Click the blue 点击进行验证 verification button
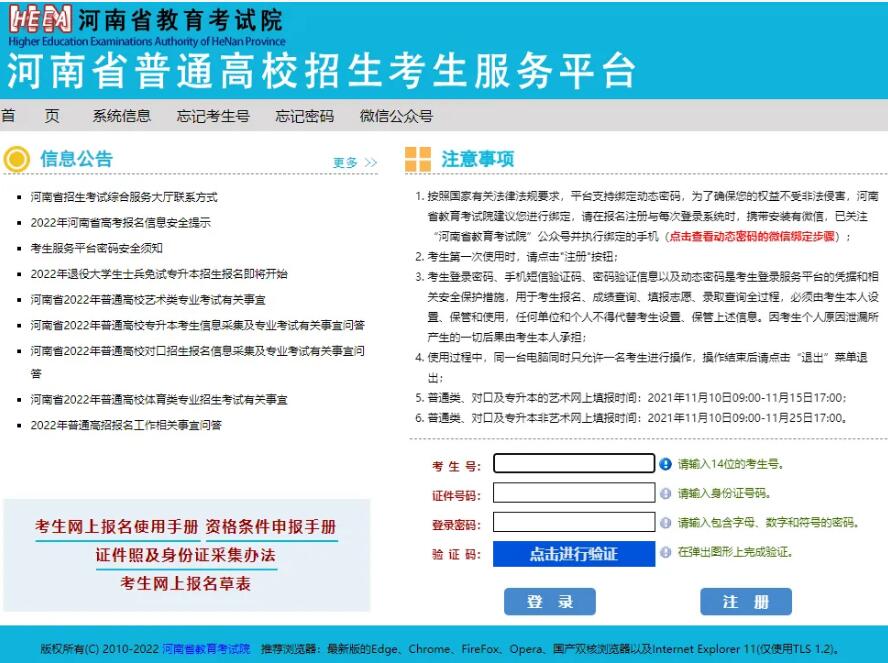 coord(574,554)
